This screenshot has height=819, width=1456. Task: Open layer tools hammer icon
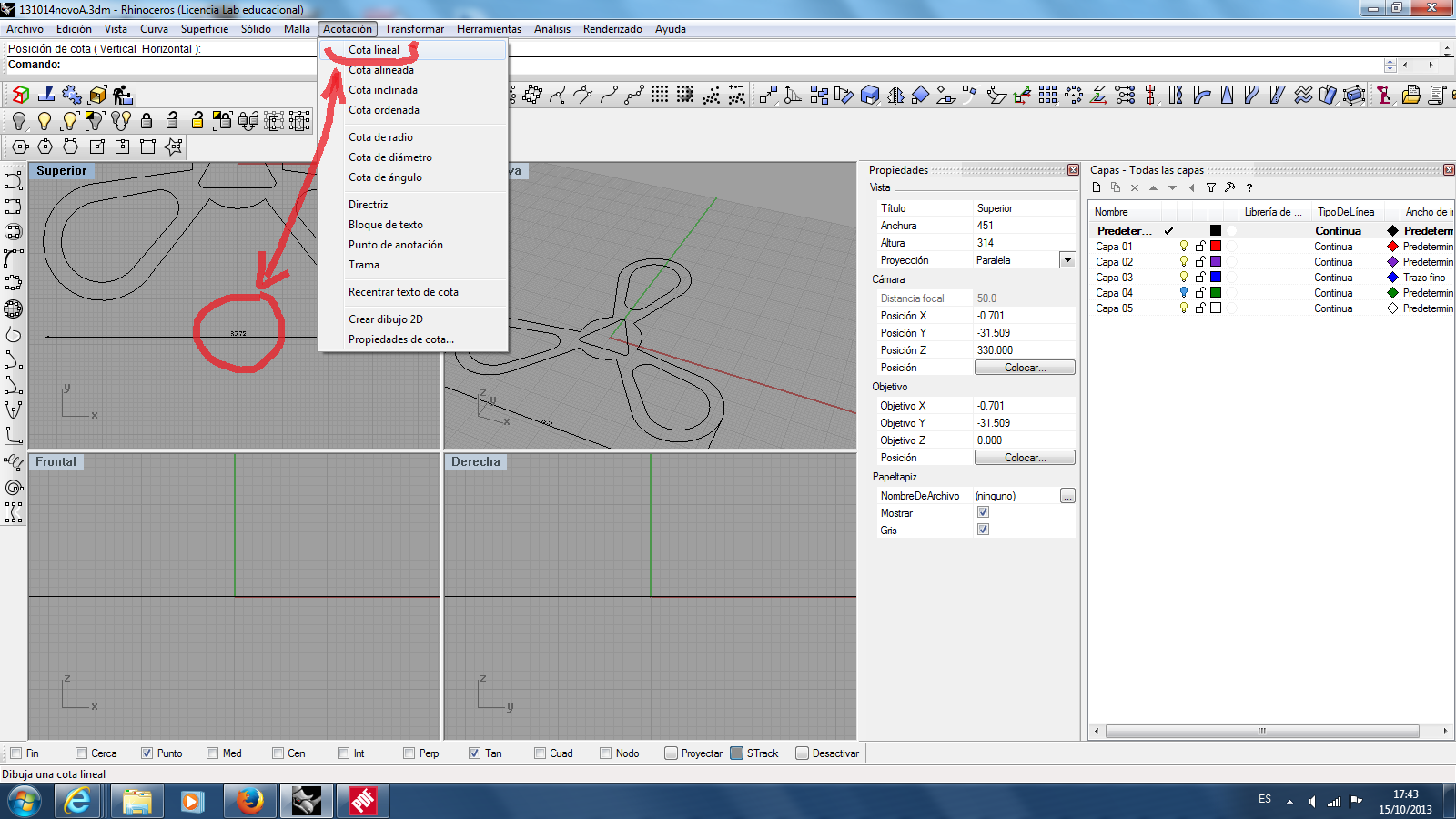(x=1230, y=187)
